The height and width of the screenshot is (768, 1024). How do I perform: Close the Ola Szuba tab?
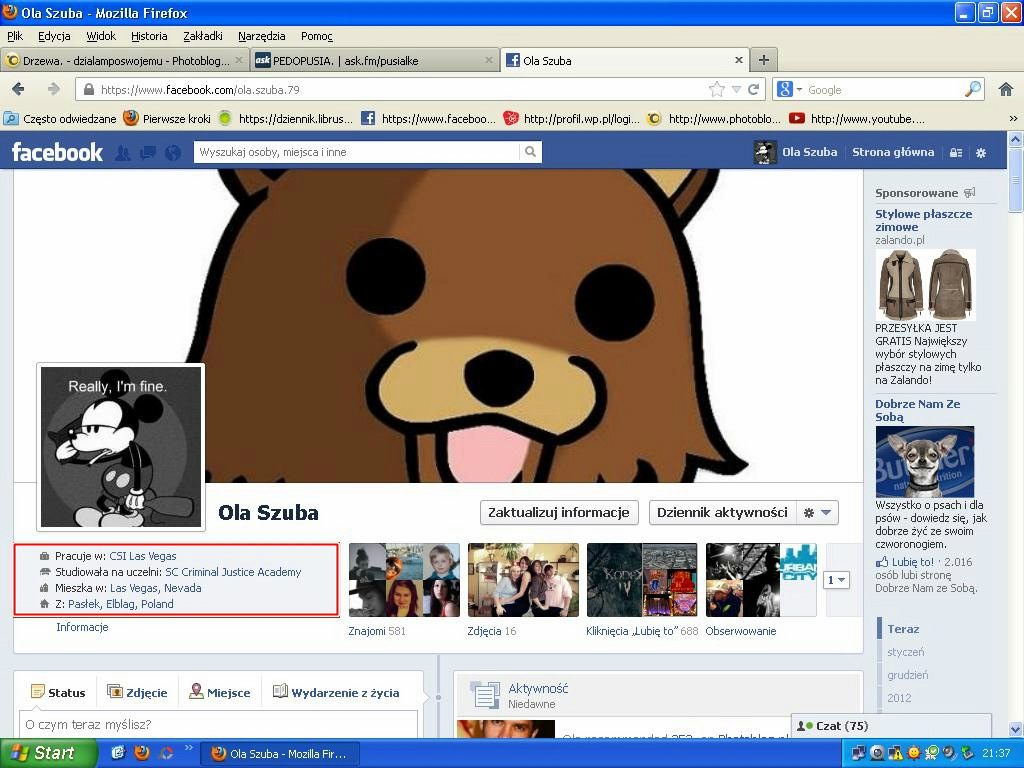click(739, 60)
